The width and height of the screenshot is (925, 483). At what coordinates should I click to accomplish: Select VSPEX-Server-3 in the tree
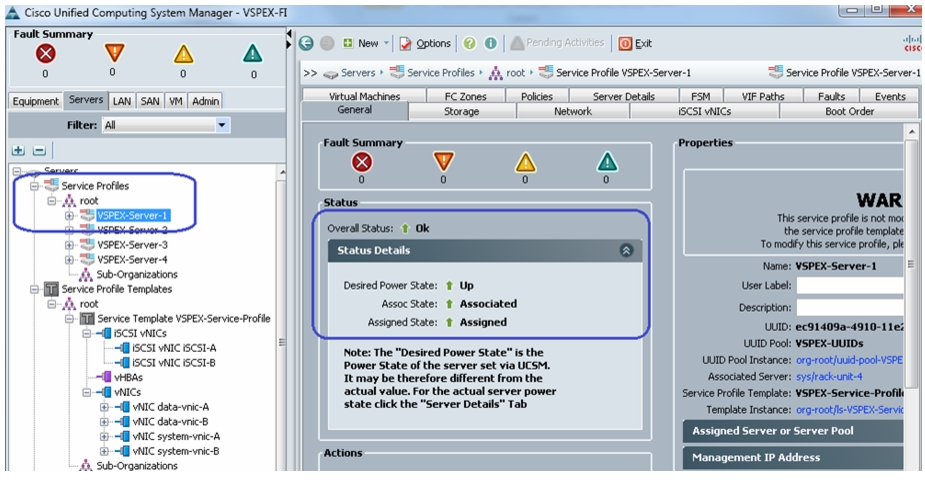point(132,245)
